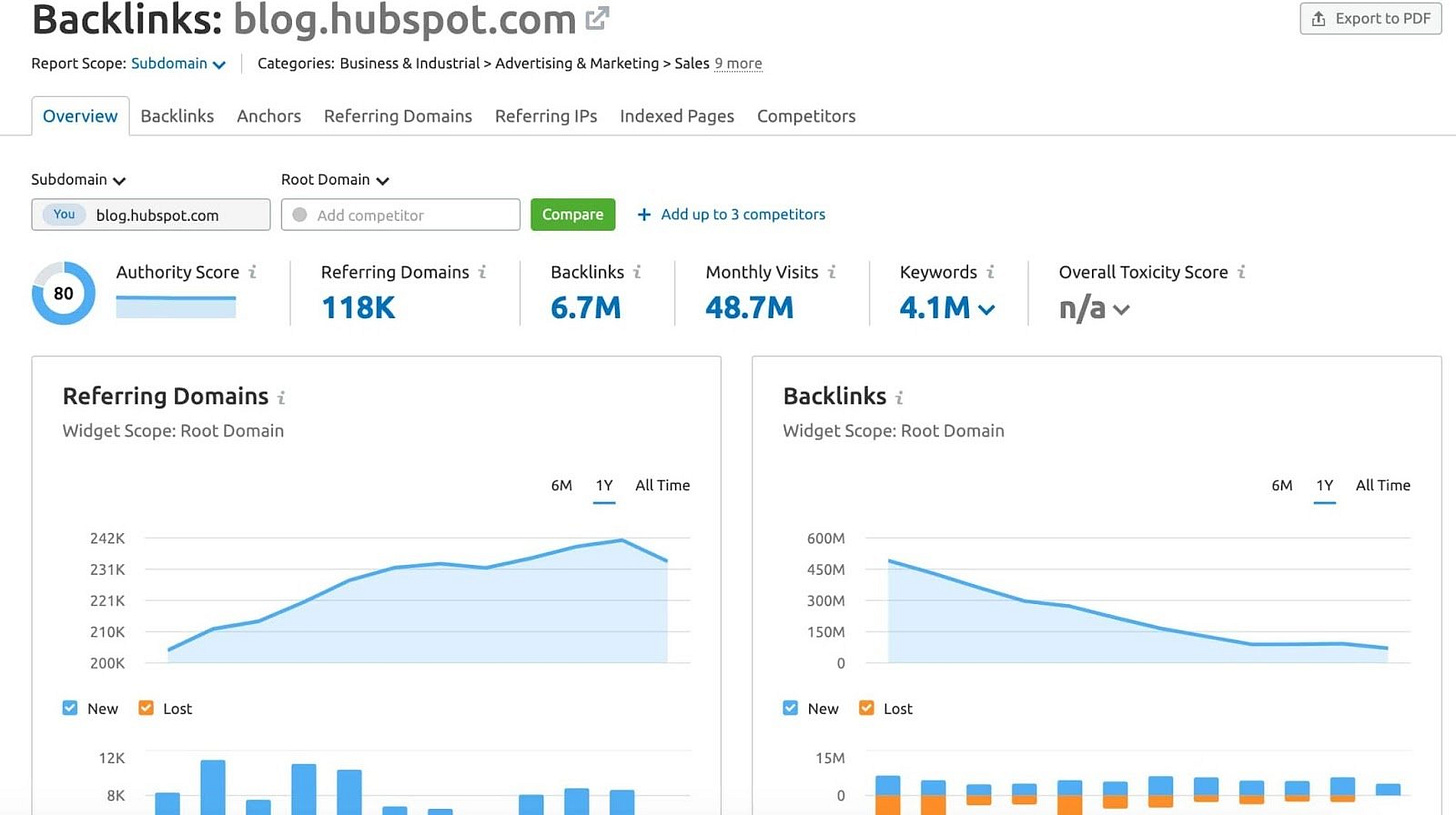Image resolution: width=1456 pixels, height=815 pixels.
Task: Click the info icon beside Overall Toxicity Score
Action: tap(1243, 272)
